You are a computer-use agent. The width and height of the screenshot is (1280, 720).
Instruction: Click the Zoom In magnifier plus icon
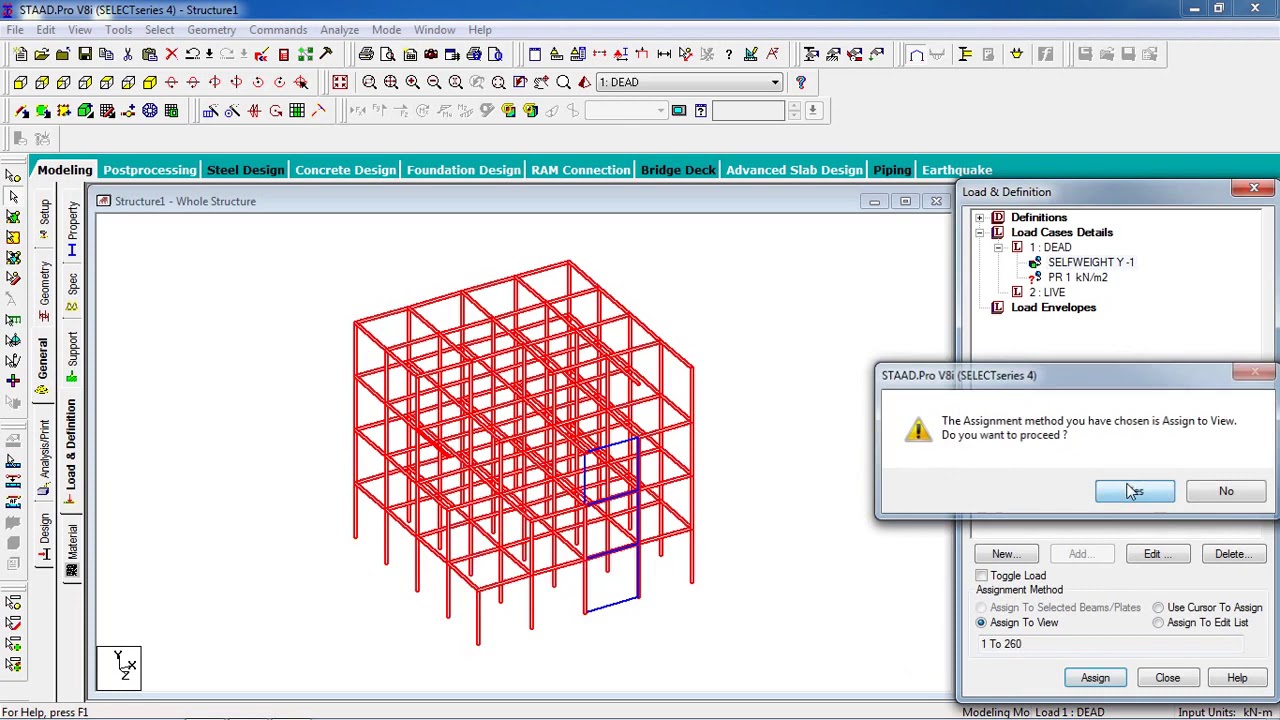(x=413, y=82)
